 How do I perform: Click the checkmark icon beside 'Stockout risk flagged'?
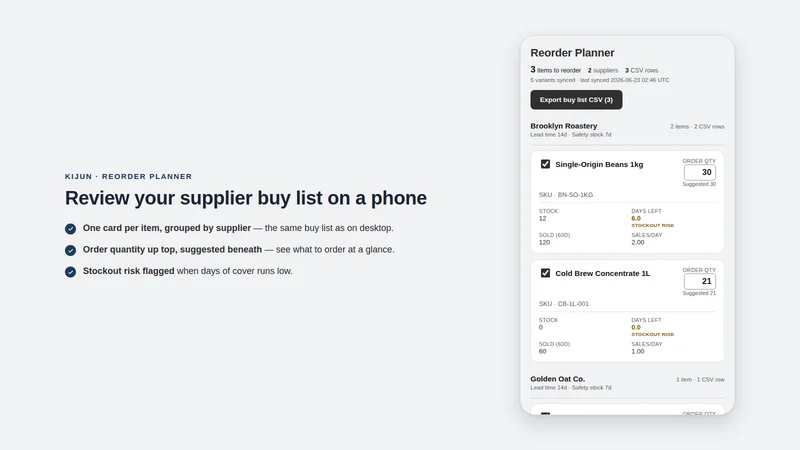[x=70, y=271]
